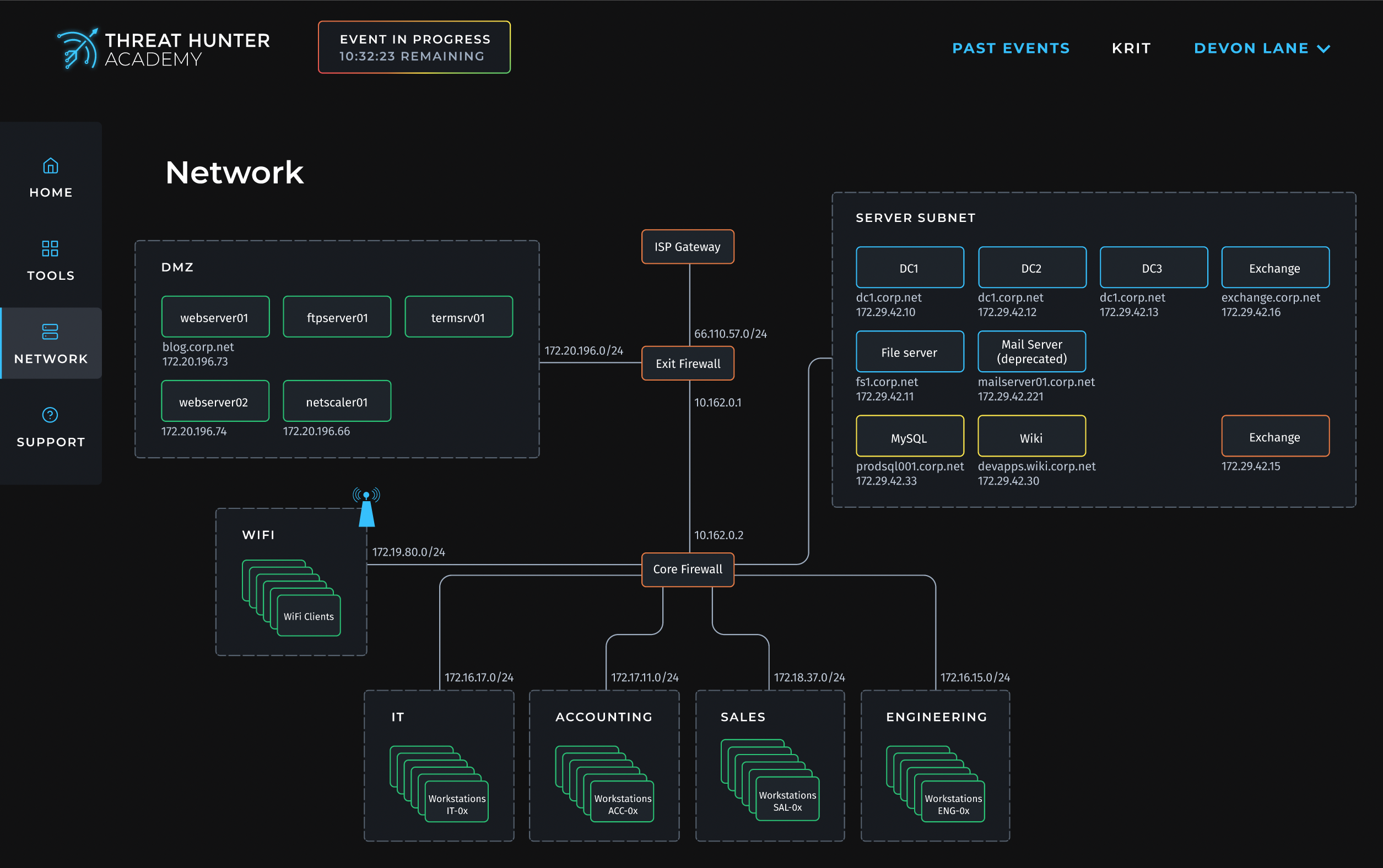Click the deprecated Mail Server node
This screenshot has width=1383, height=868.
click(x=1031, y=351)
